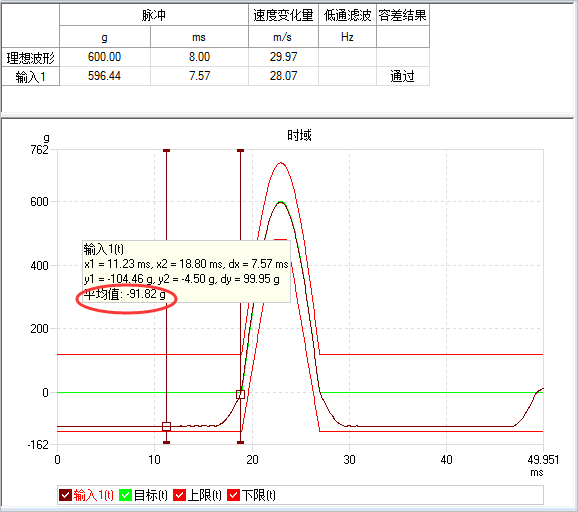Image resolution: width=578 pixels, height=512 pixels.
Task: Click the 通过 tolerance result cell
Action: [x=403, y=76]
